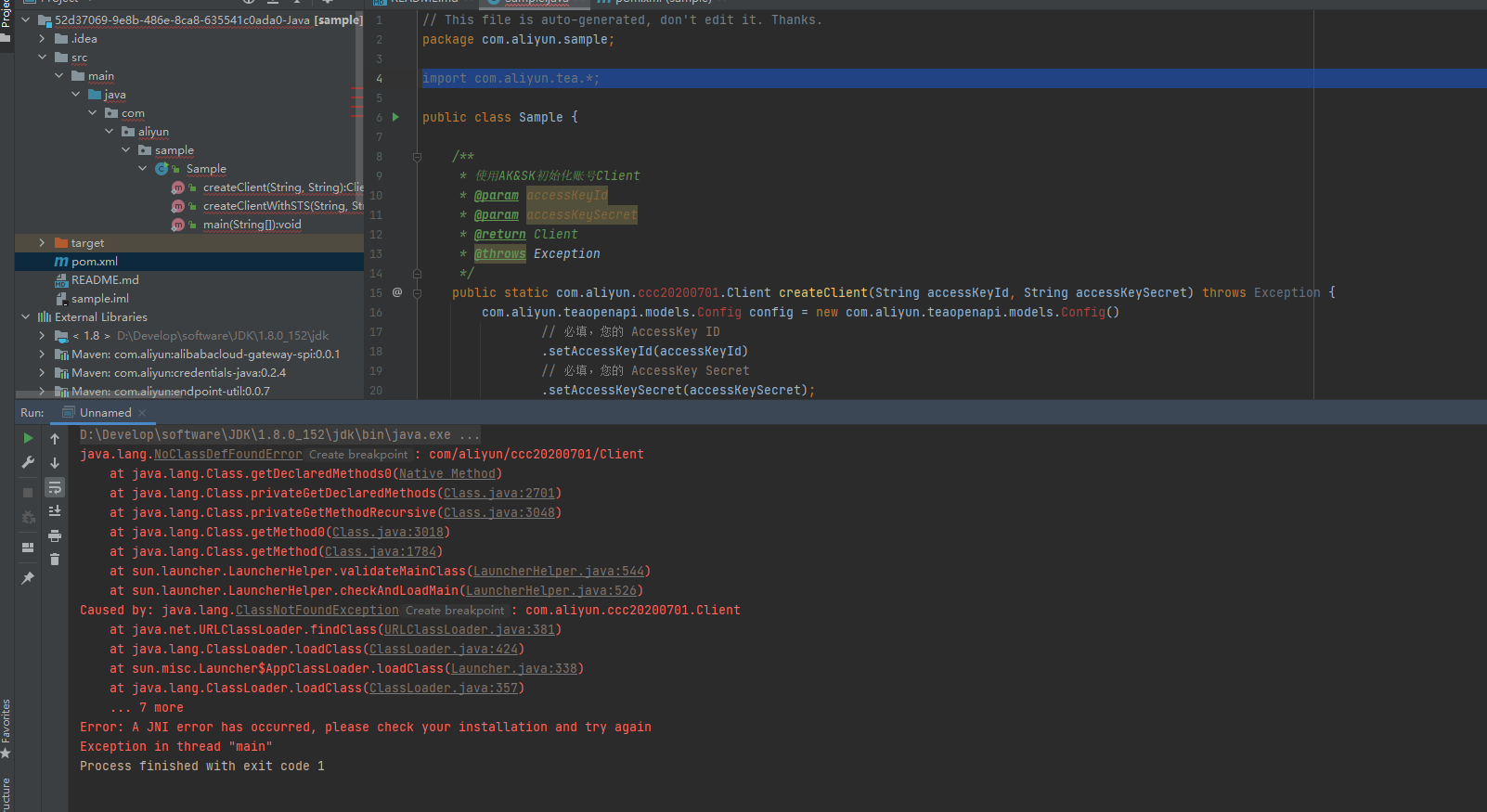Open Class.java:2701 stack trace link
The image size is (1487, 812).
[499, 494]
